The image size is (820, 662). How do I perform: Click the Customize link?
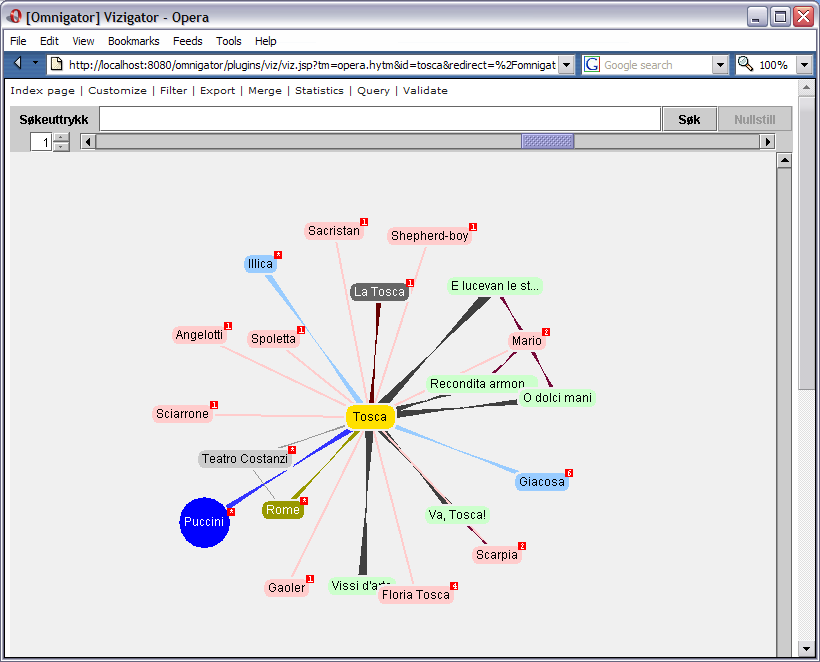pos(117,90)
